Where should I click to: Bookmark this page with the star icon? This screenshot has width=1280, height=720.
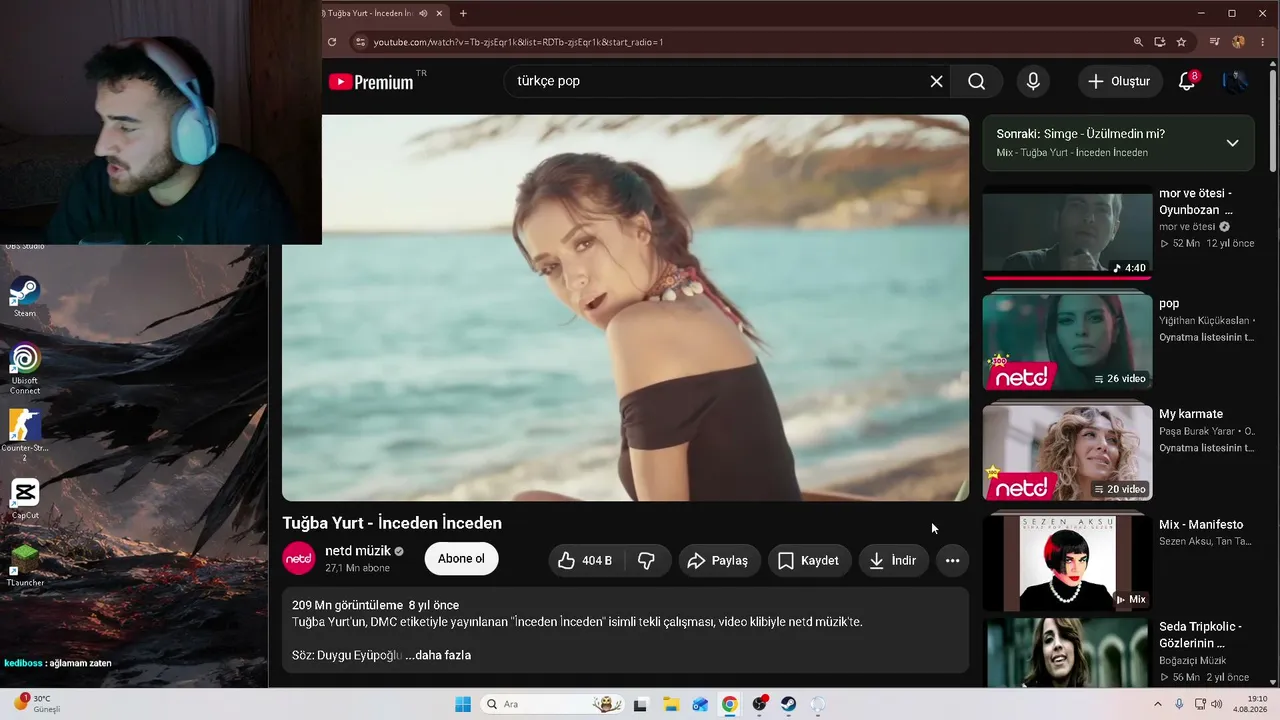pos(1181,42)
